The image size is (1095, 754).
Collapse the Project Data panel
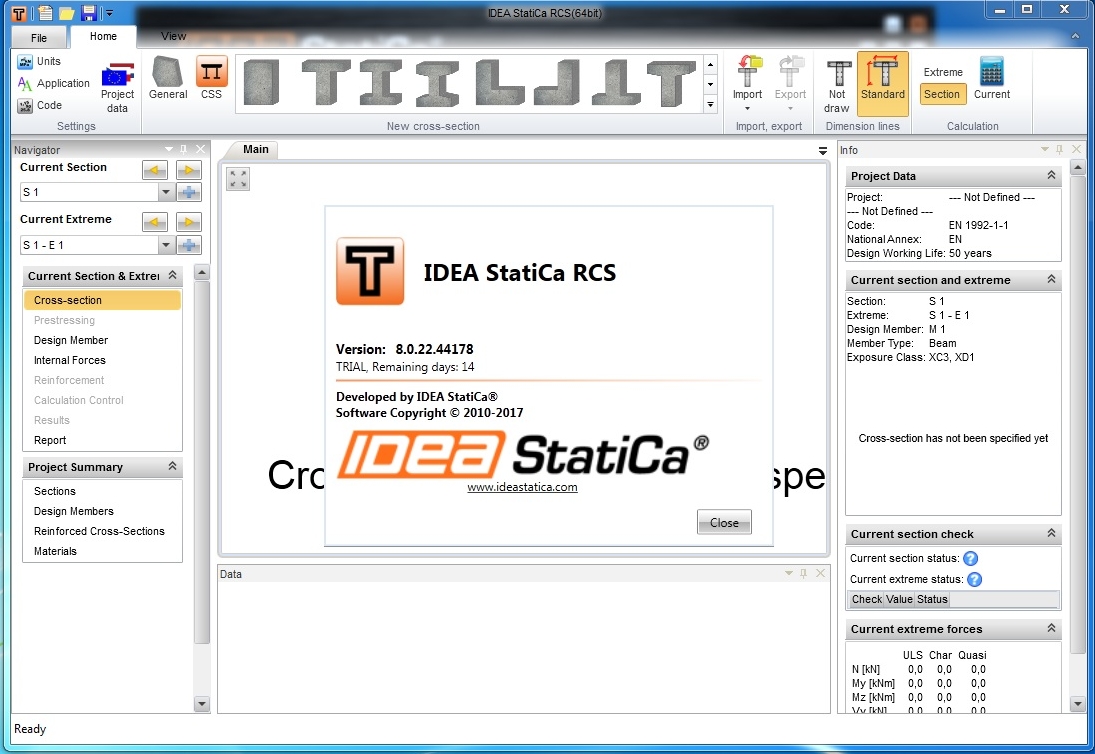[x=1051, y=175]
